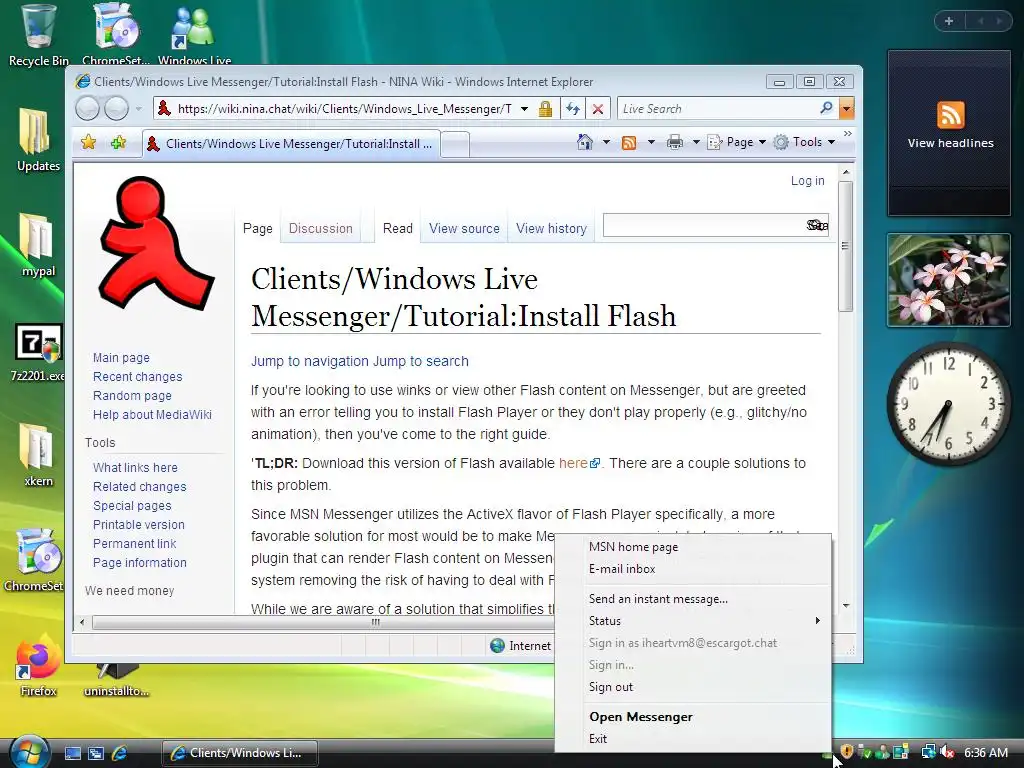Click the Live Search magnifier icon
Image resolution: width=1024 pixels, height=768 pixels.
click(826, 108)
